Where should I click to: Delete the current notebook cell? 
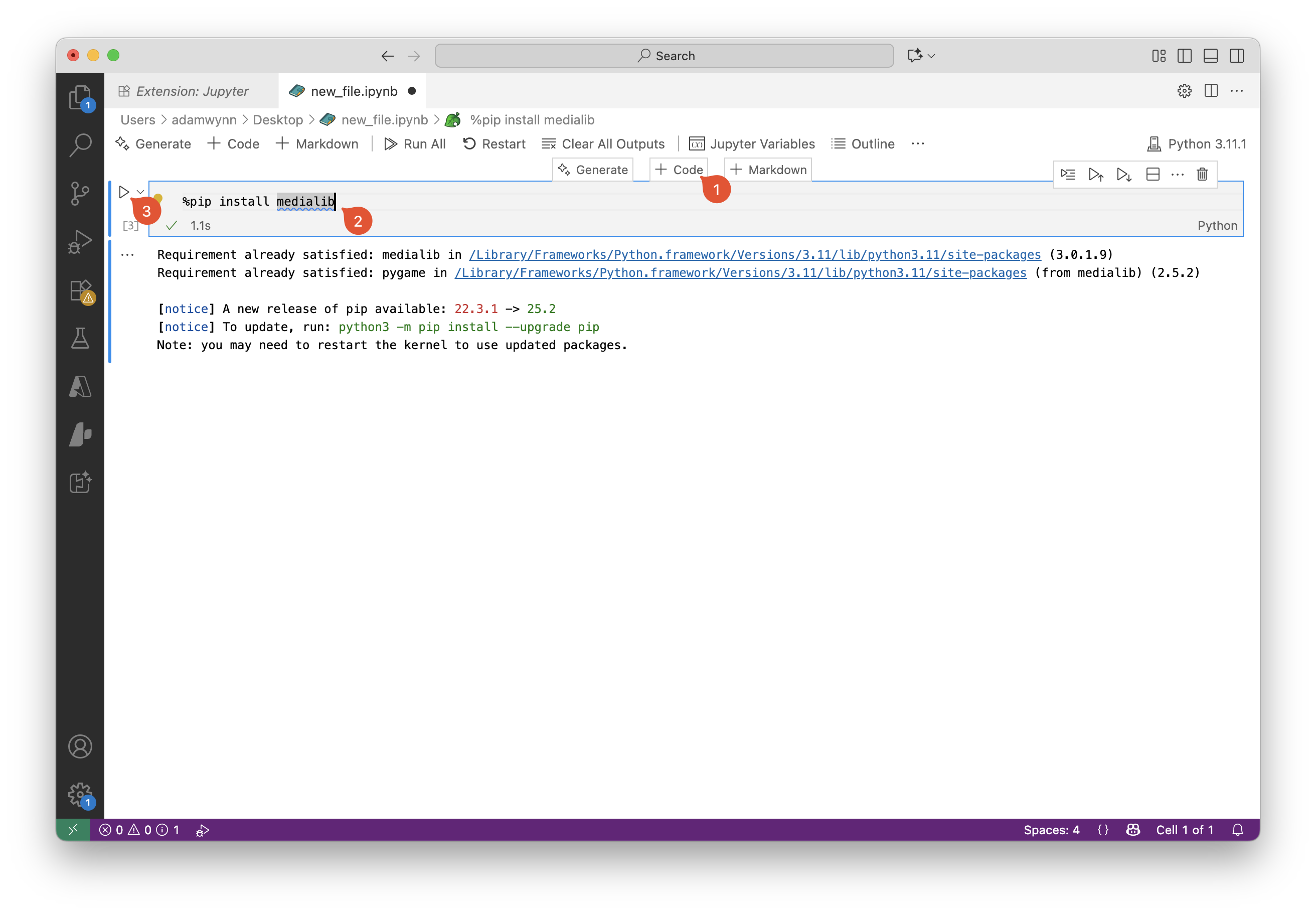[1202, 174]
